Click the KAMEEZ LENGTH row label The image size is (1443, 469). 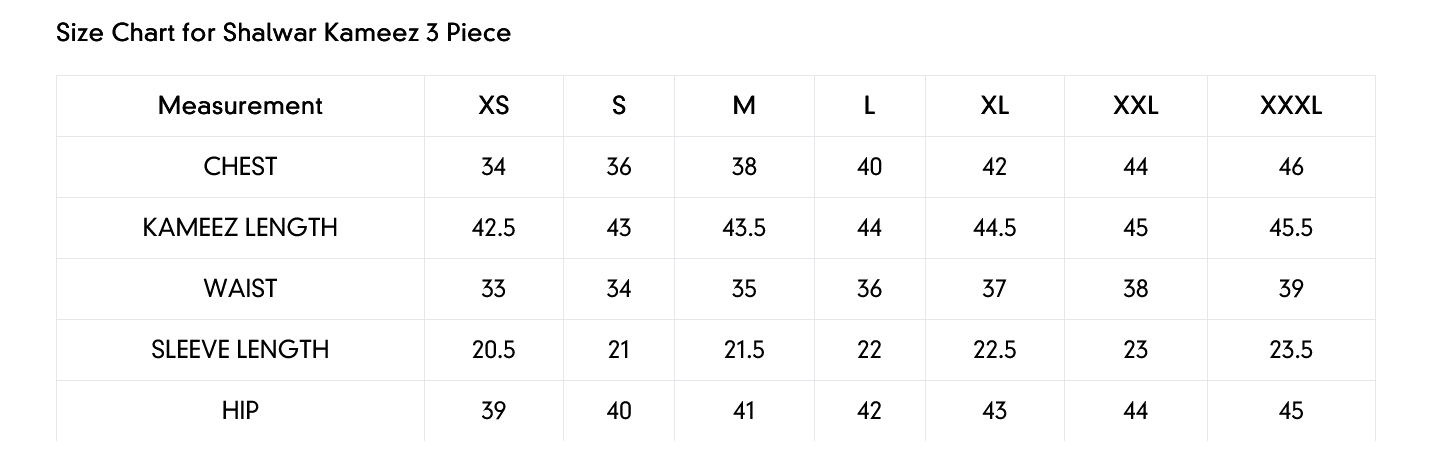(x=240, y=227)
